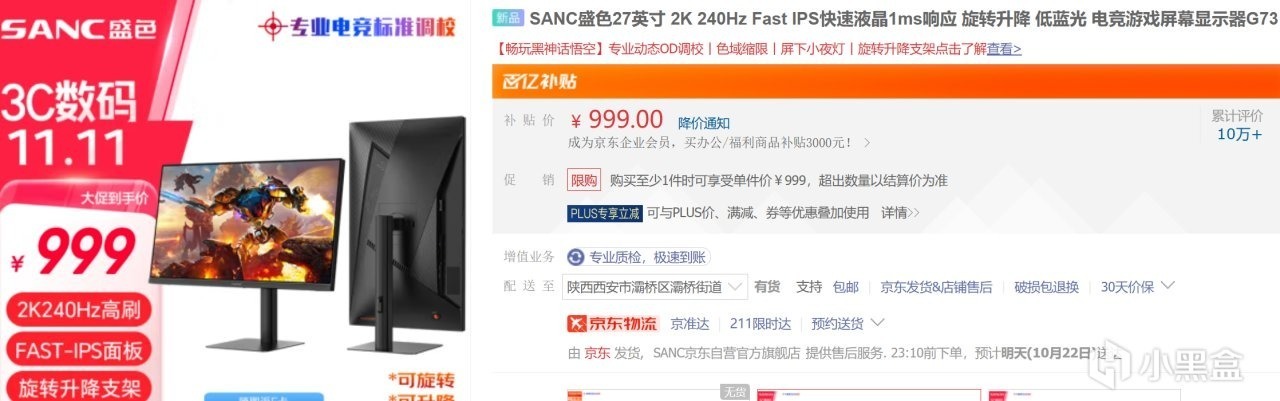Click the PLUS专享立减 badge
Image resolution: width=1280 pixels, height=401 pixels.
pyautogui.click(x=603, y=213)
